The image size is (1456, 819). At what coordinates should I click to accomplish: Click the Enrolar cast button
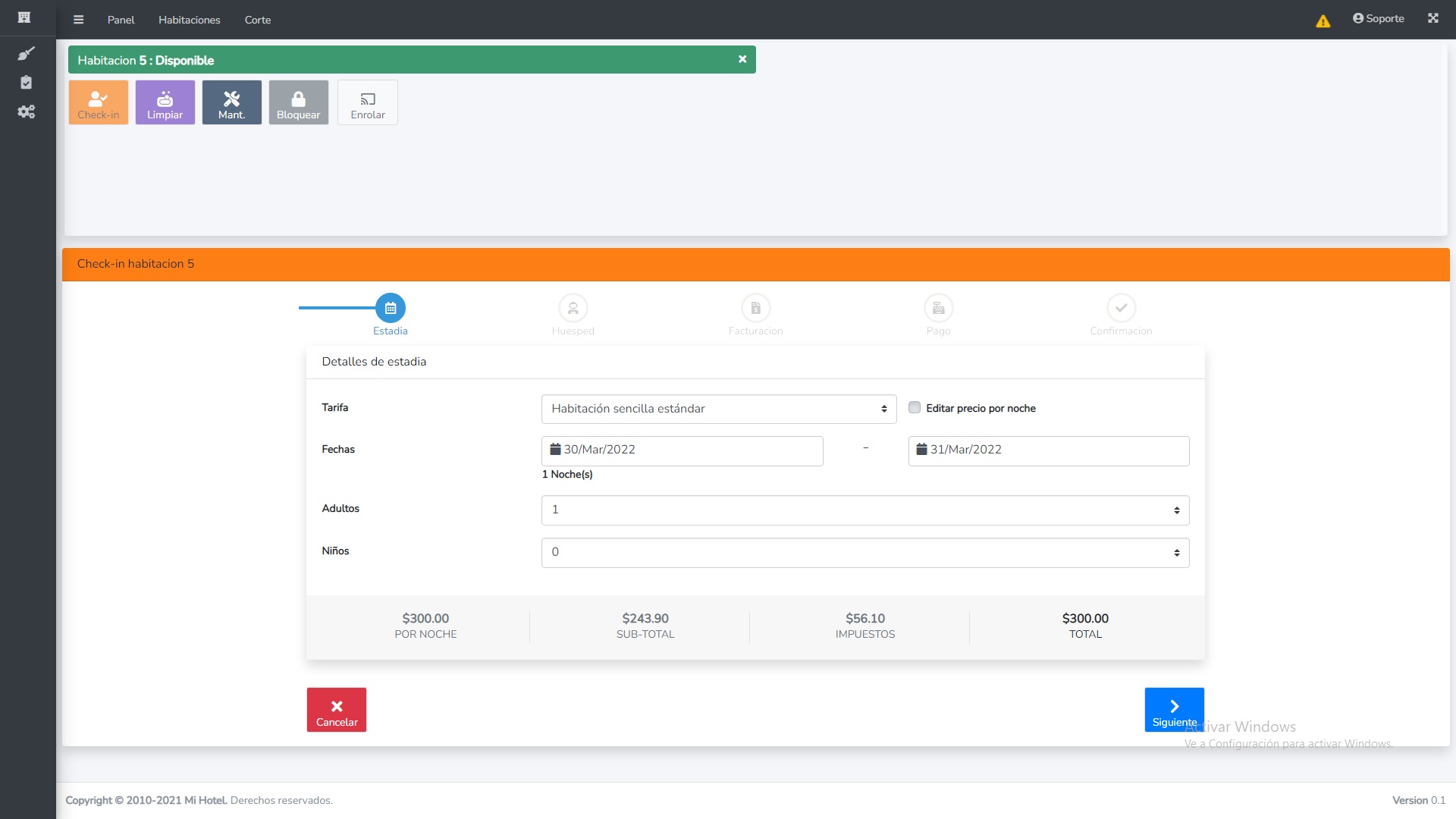368,103
